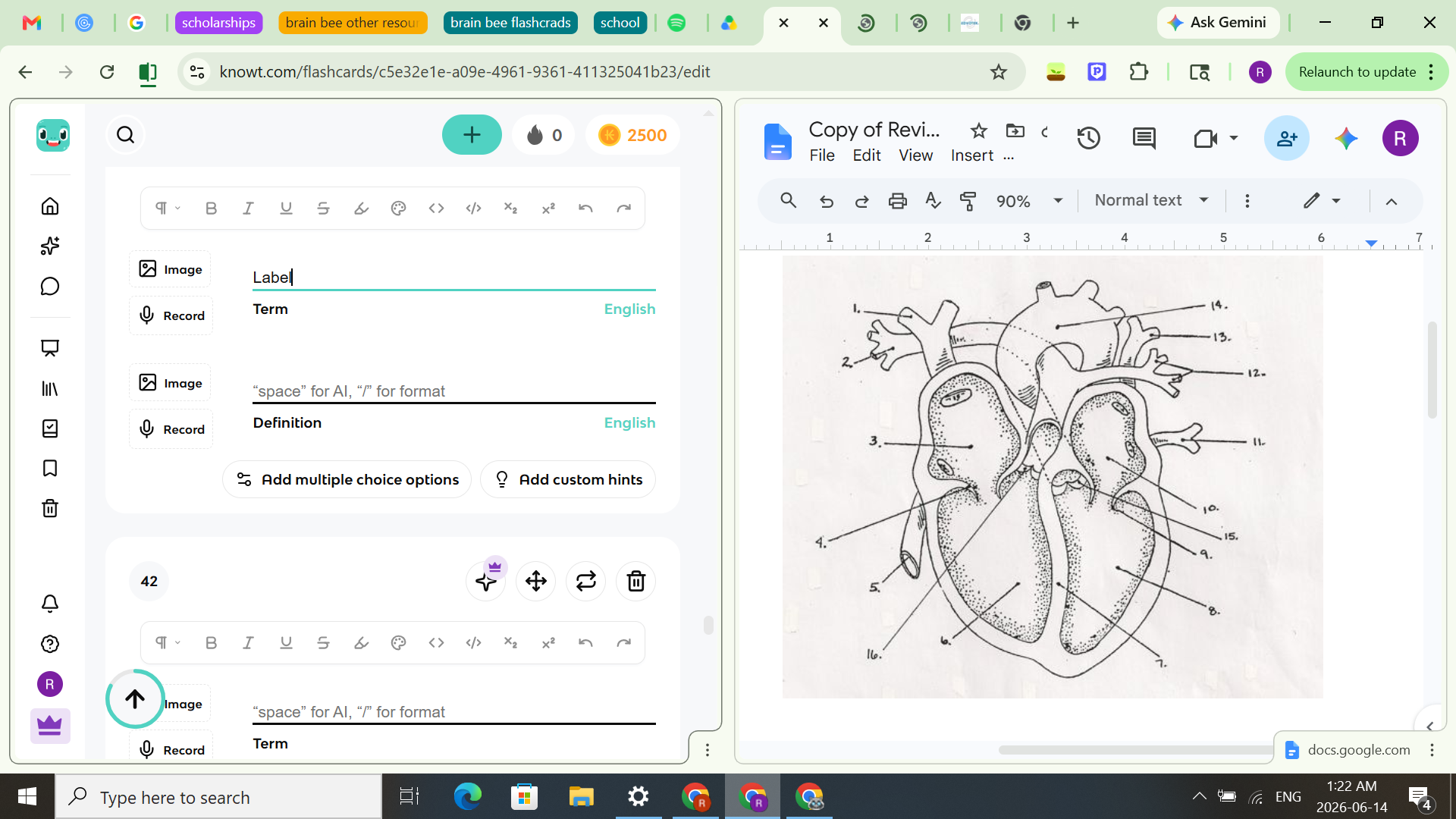The image size is (1456, 819).
Task: Open the Normal text style dropdown
Action: (x=1151, y=200)
